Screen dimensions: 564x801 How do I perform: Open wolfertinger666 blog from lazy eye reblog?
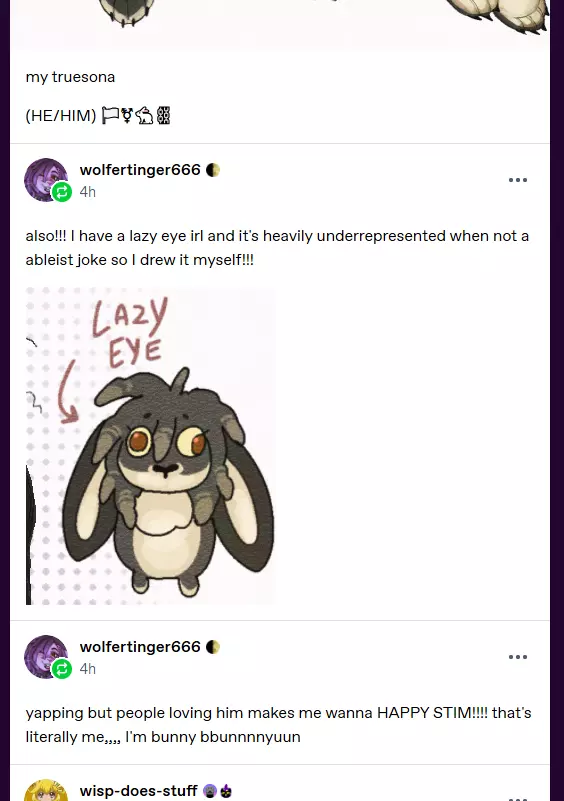(140, 170)
